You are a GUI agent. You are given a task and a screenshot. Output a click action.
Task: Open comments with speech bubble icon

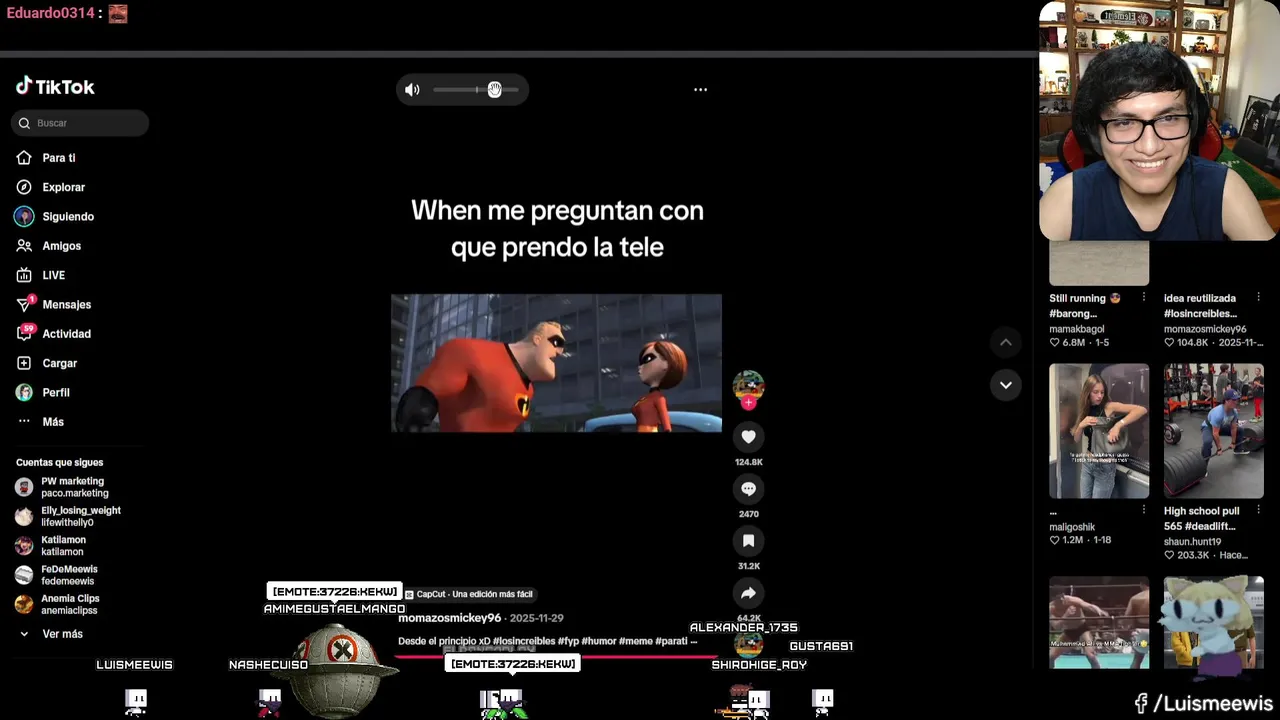[748, 489]
